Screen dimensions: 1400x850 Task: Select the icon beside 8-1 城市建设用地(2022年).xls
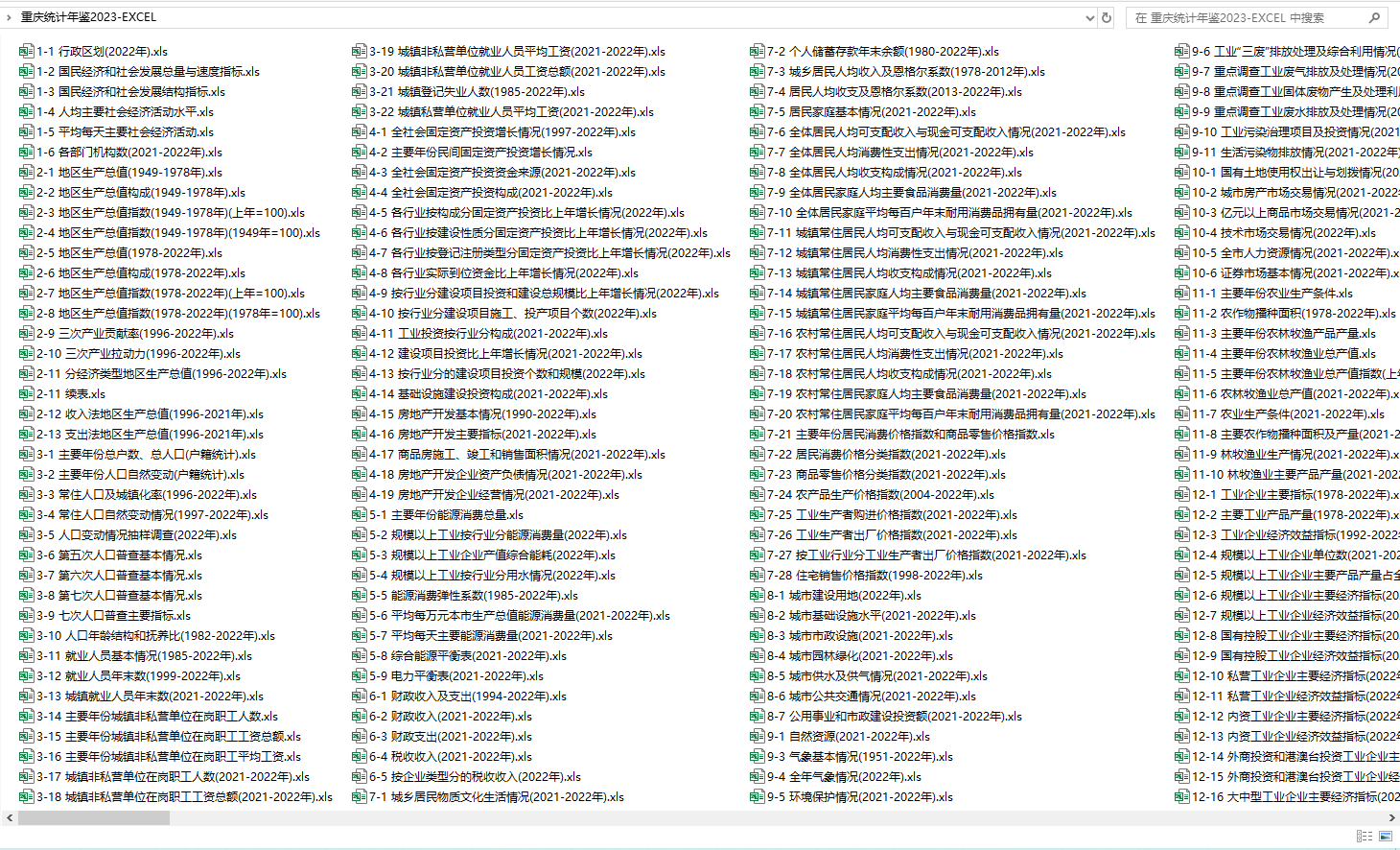pyautogui.click(x=758, y=595)
